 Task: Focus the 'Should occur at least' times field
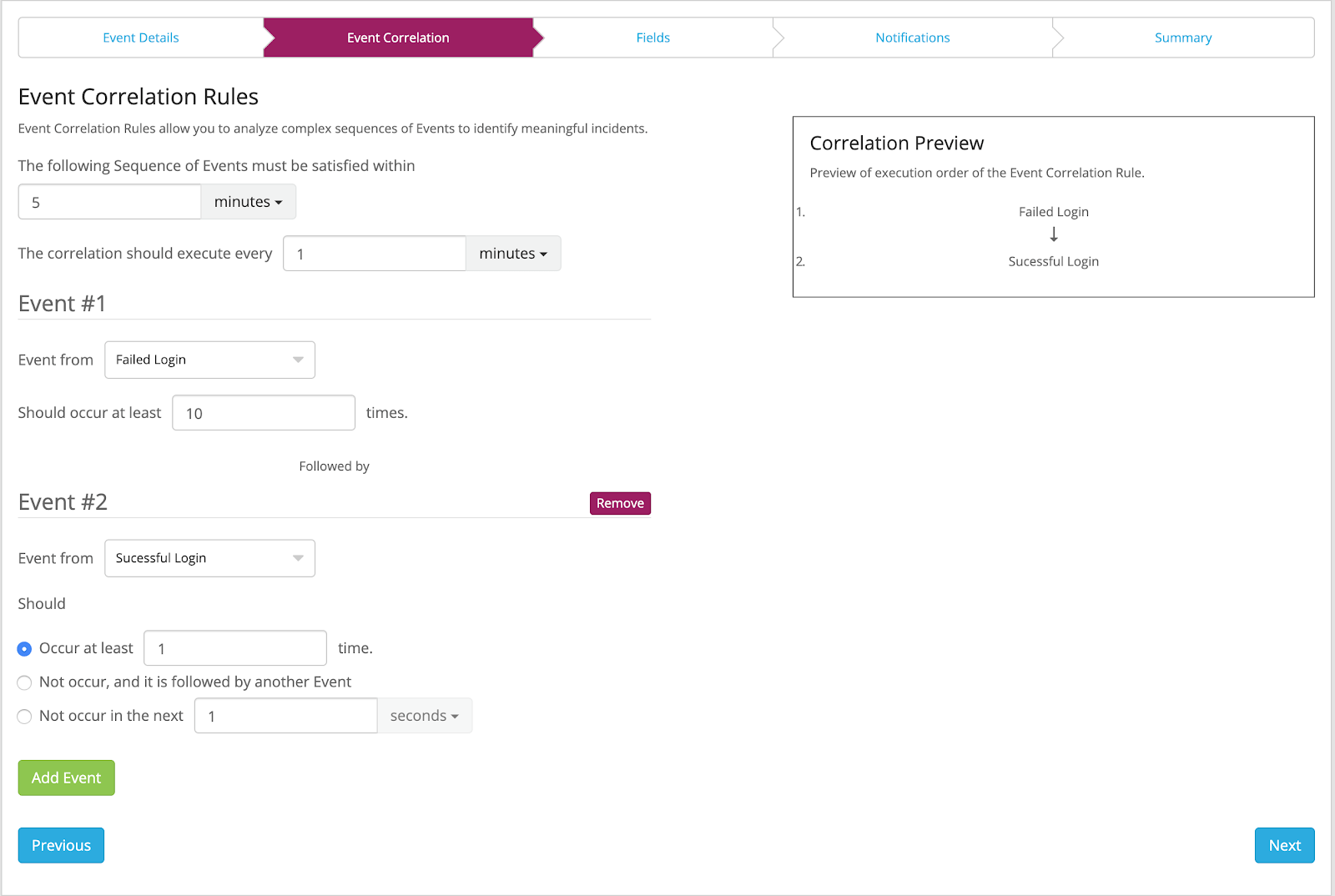264,413
